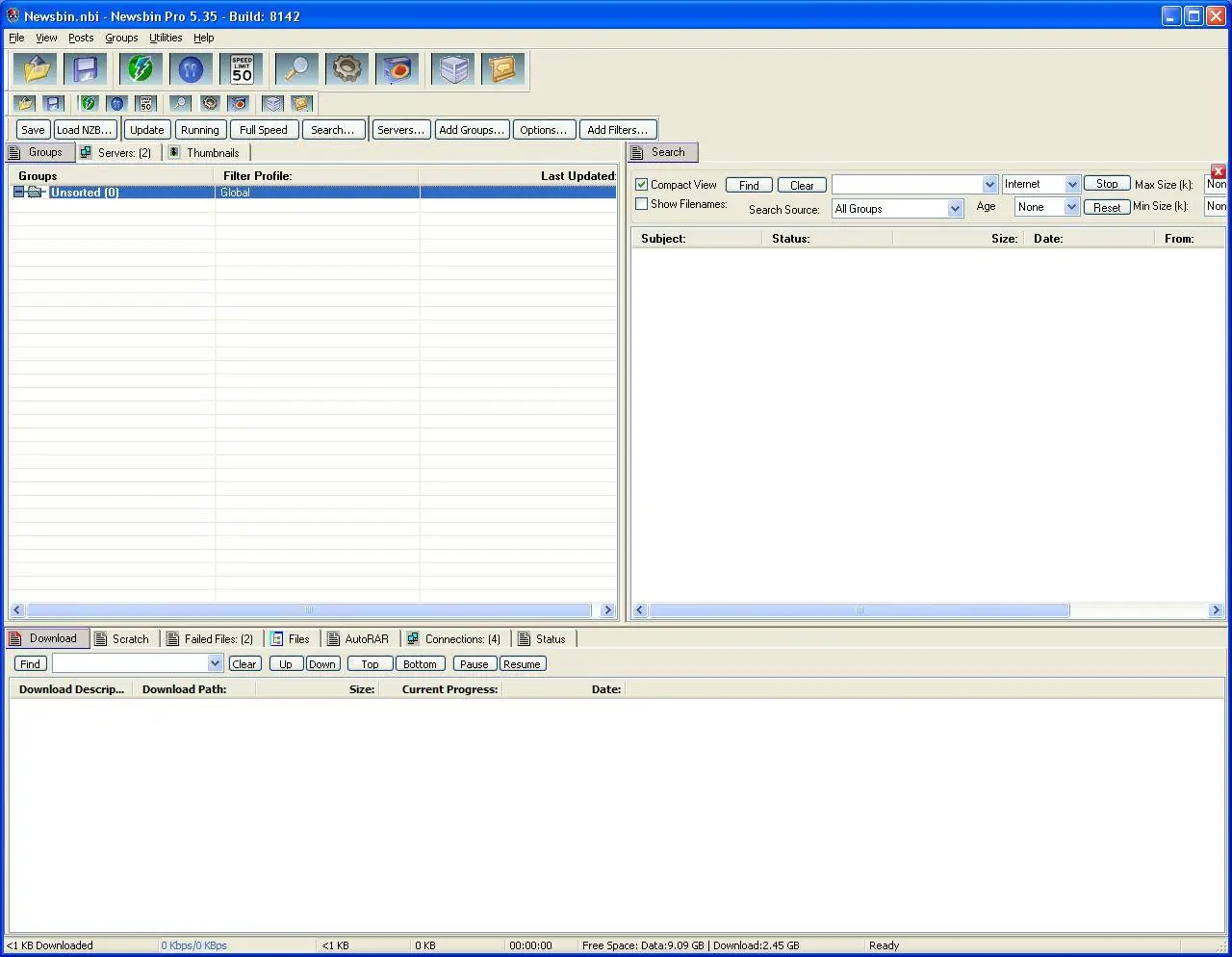1232x957 pixels.
Task: Click the small speed limit icon
Action: pos(146,103)
